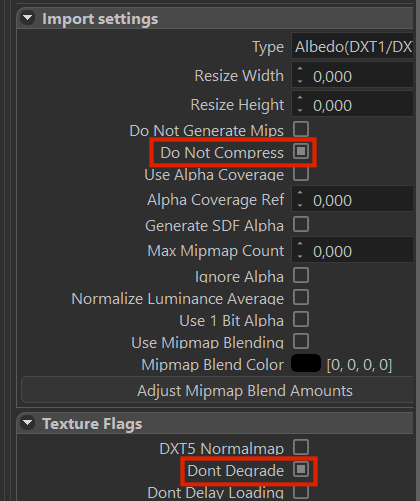420x501 pixels.
Task: Enable Normalize Luminance Average checkbox
Action: (x=301, y=297)
